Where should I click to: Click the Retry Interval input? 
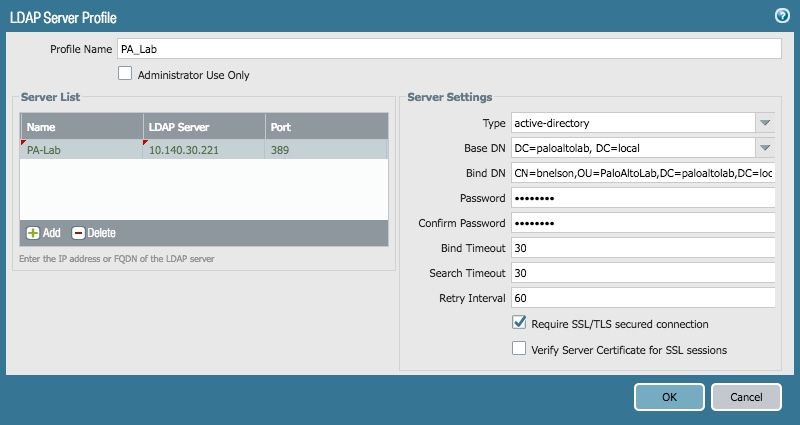point(643,298)
